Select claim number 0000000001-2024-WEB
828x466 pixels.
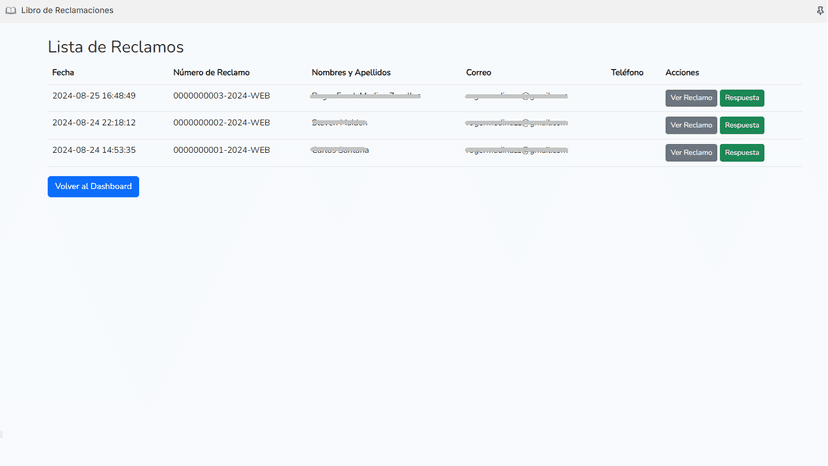pyautogui.click(x=221, y=150)
